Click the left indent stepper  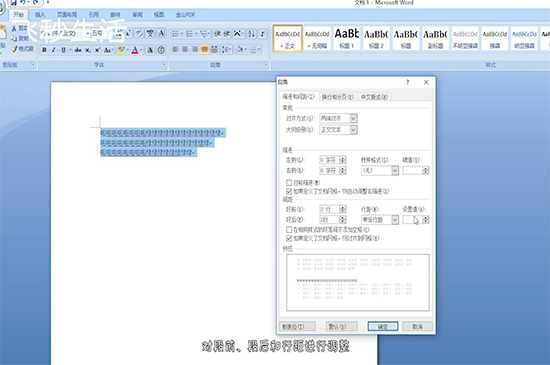(343, 160)
